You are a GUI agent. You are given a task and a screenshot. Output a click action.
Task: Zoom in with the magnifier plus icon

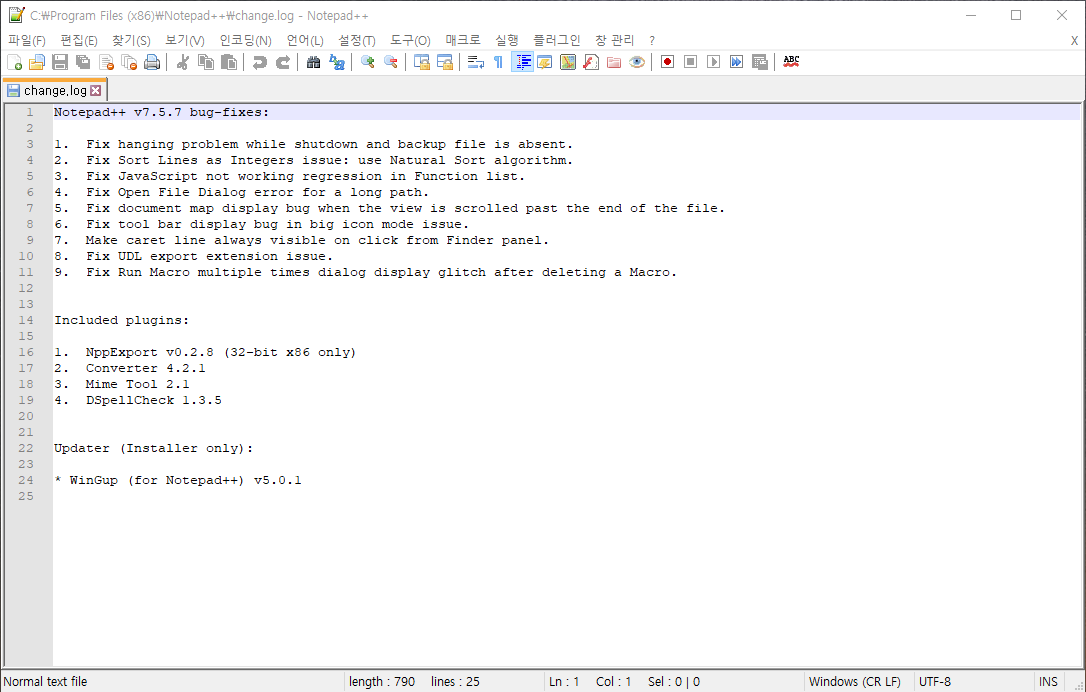(368, 62)
